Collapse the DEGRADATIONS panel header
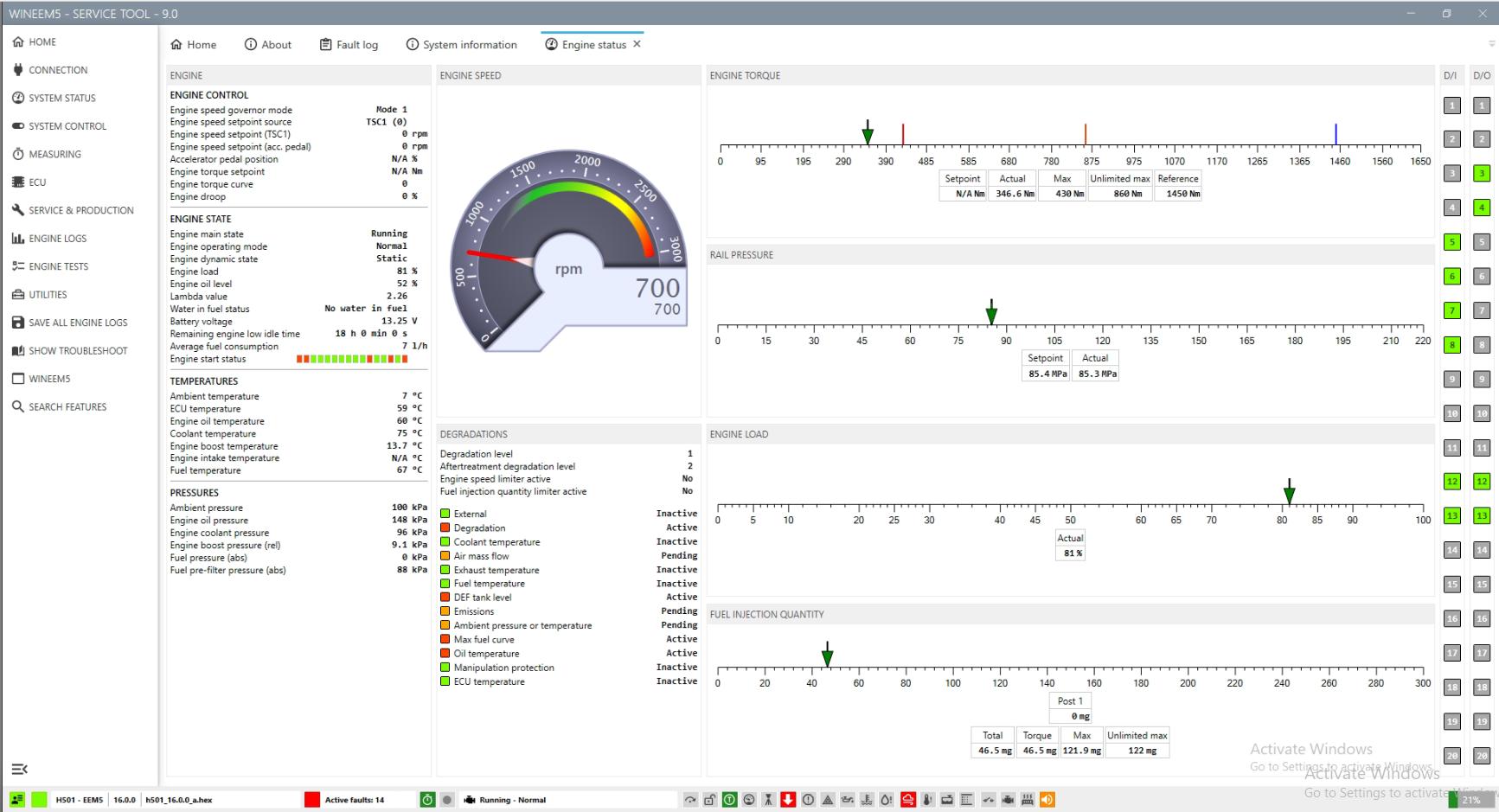The width and height of the screenshot is (1499, 812). point(567,433)
